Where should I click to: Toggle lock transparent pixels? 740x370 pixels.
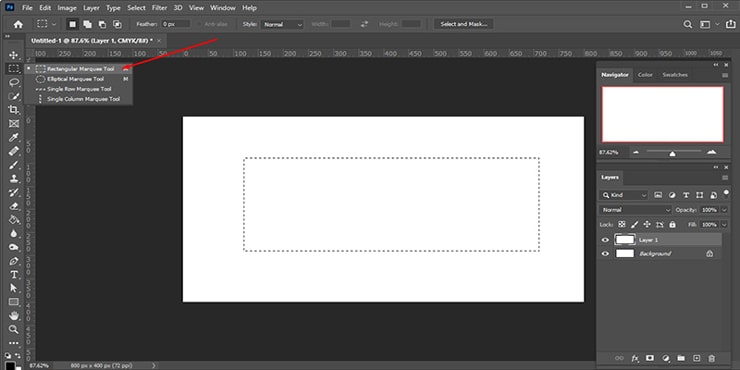(622, 225)
